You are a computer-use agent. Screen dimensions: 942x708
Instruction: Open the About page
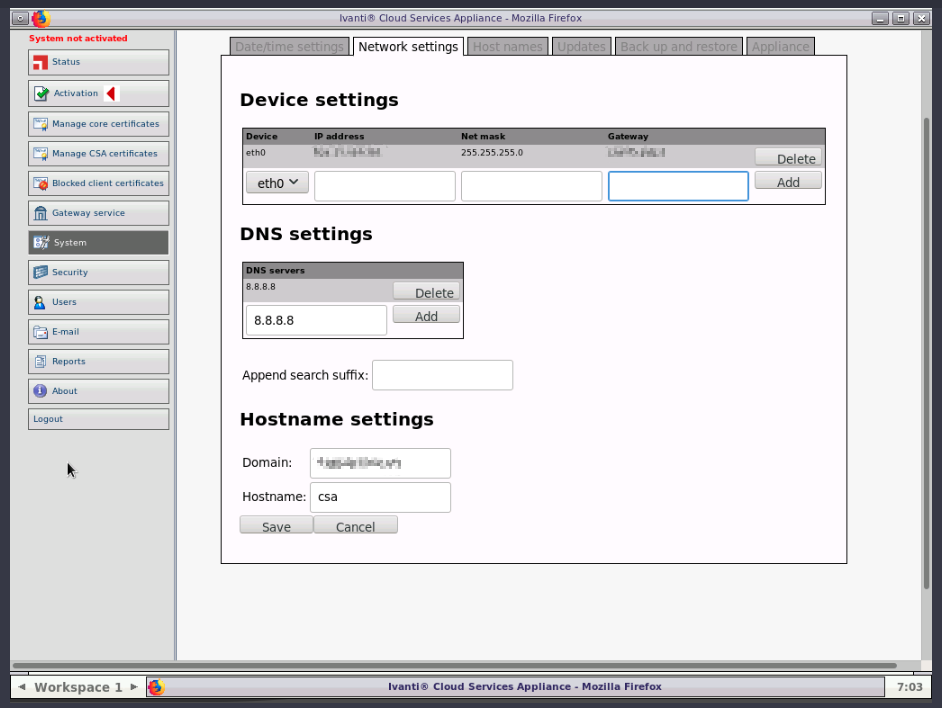[98, 390]
